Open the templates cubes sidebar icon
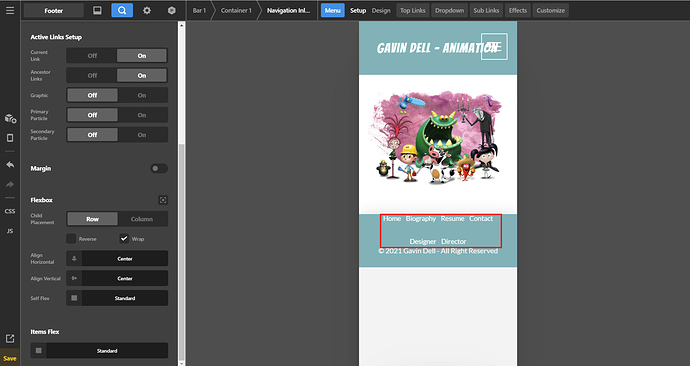 point(10,118)
